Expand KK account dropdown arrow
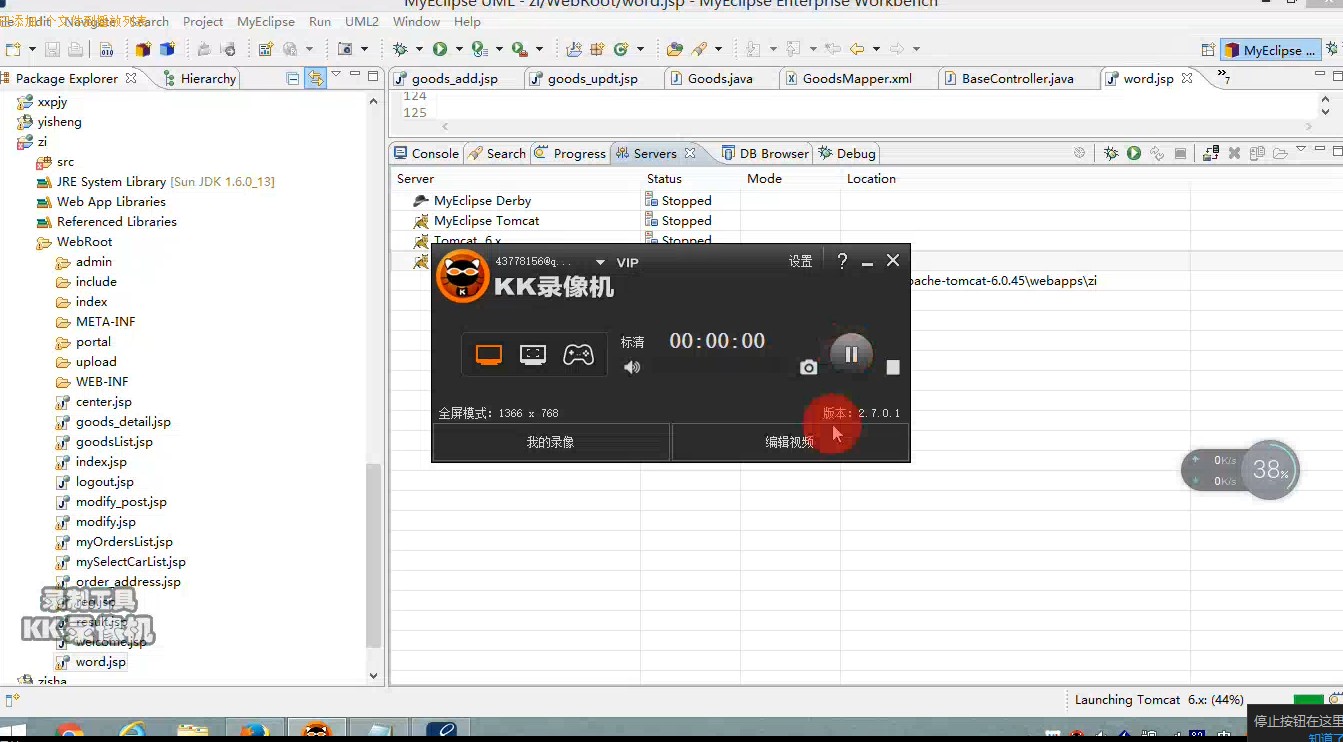 (x=600, y=262)
